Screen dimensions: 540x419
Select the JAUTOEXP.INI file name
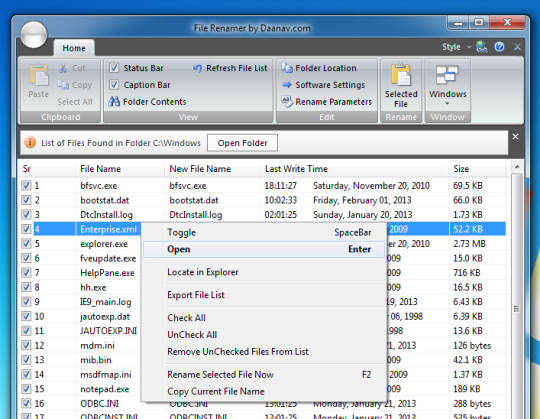point(108,331)
